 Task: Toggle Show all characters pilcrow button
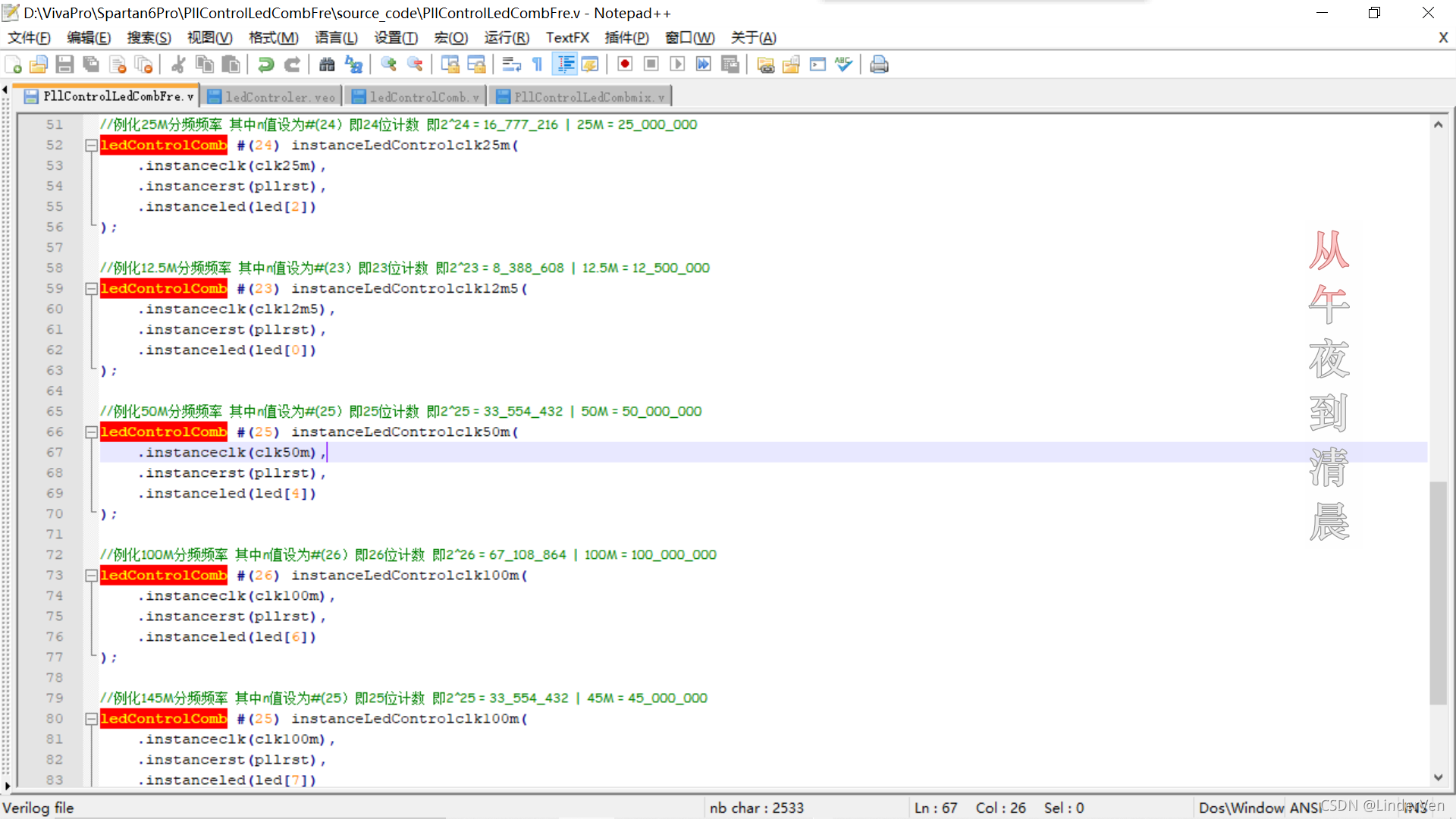(538, 64)
